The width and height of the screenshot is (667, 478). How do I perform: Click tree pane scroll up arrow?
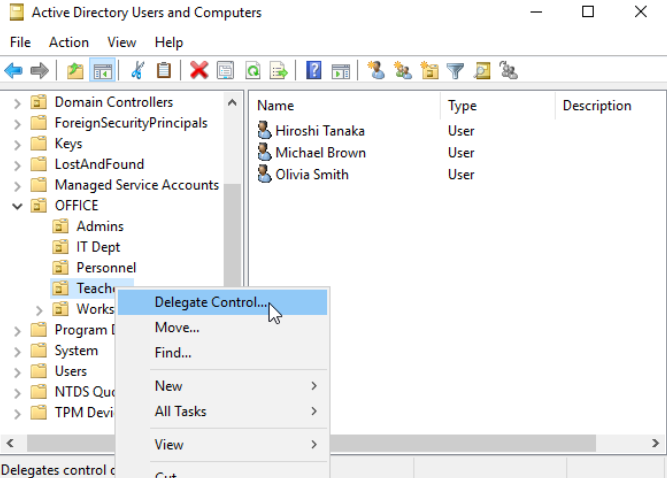click(x=232, y=102)
